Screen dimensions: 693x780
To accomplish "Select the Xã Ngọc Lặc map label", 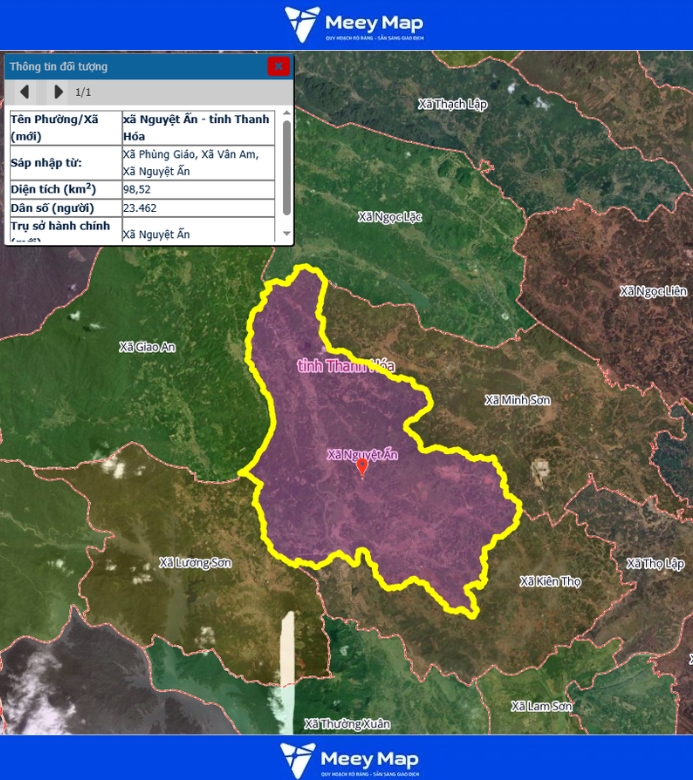I will (x=390, y=216).
